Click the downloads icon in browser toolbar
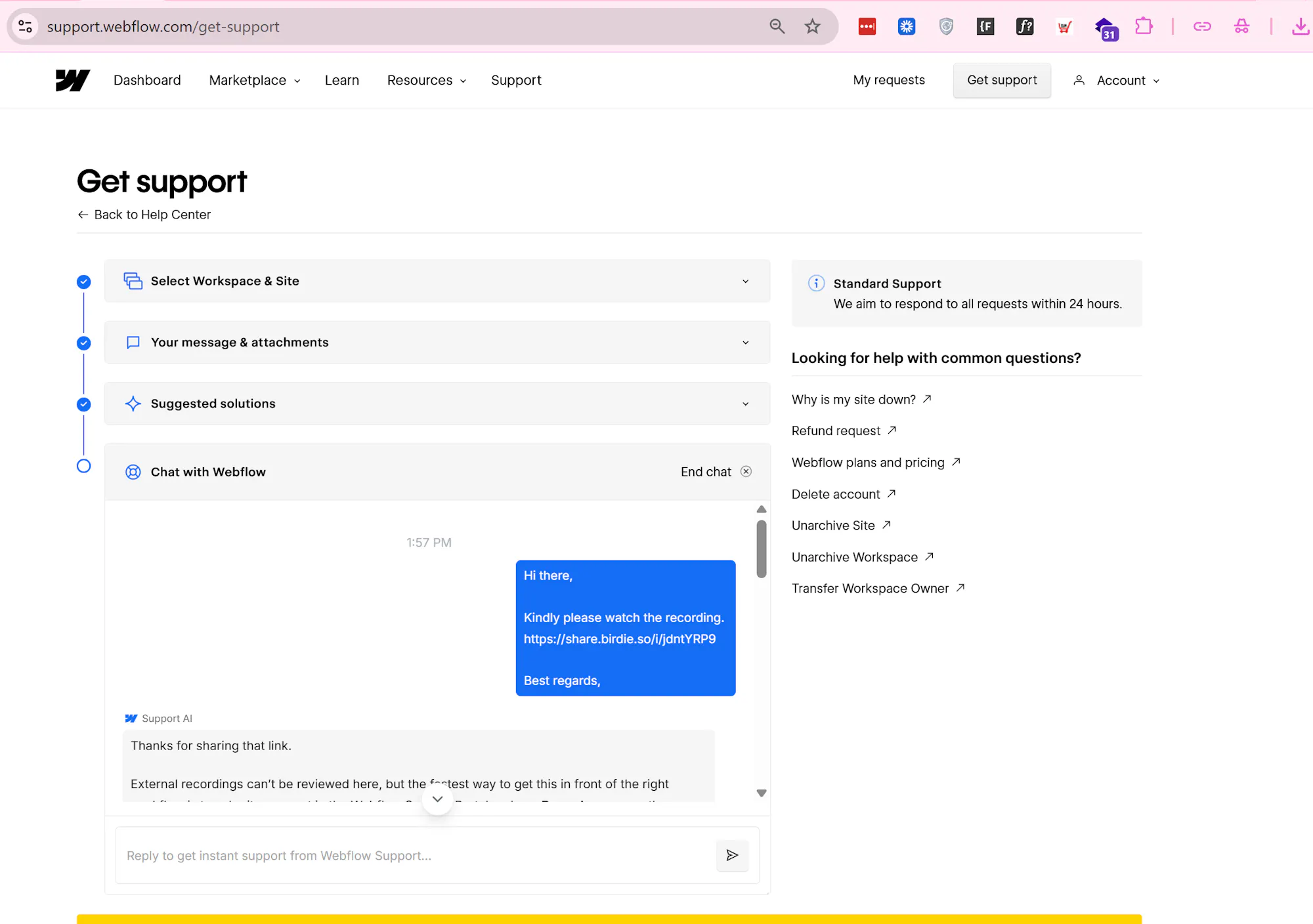 [x=1299, y=27]
